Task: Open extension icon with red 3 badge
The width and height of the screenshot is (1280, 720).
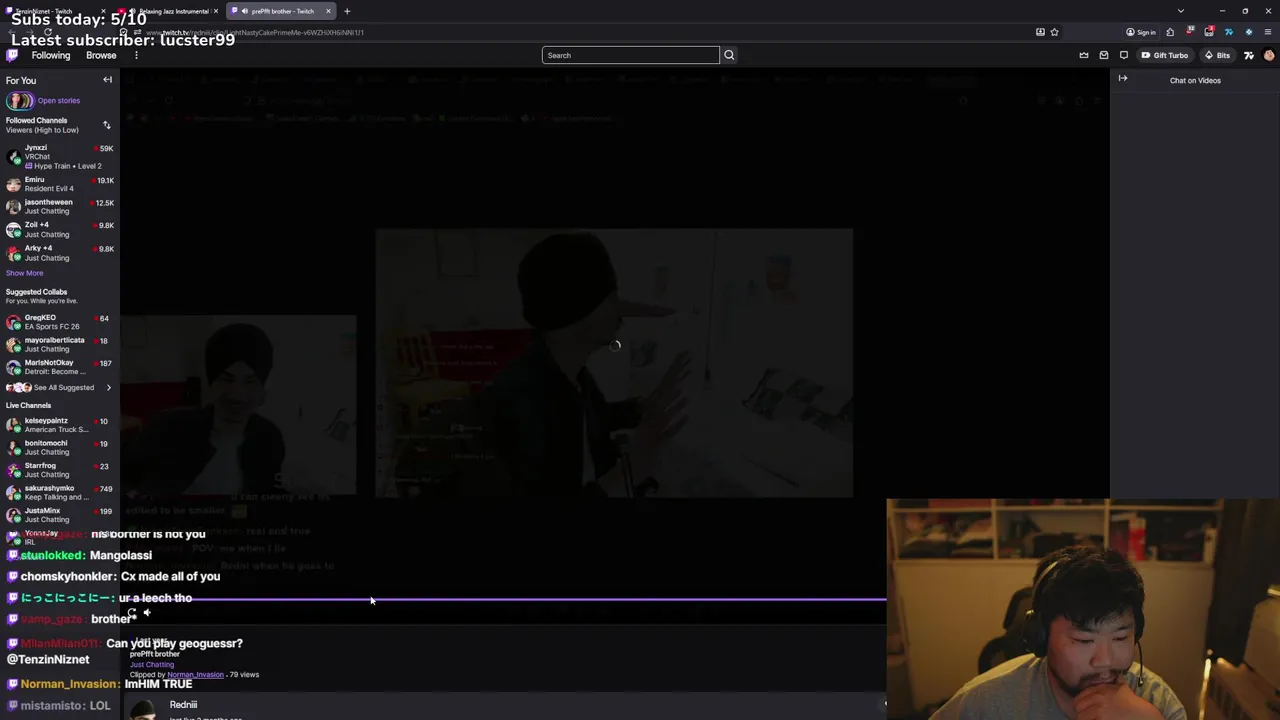Action: tap(1209, 32)
